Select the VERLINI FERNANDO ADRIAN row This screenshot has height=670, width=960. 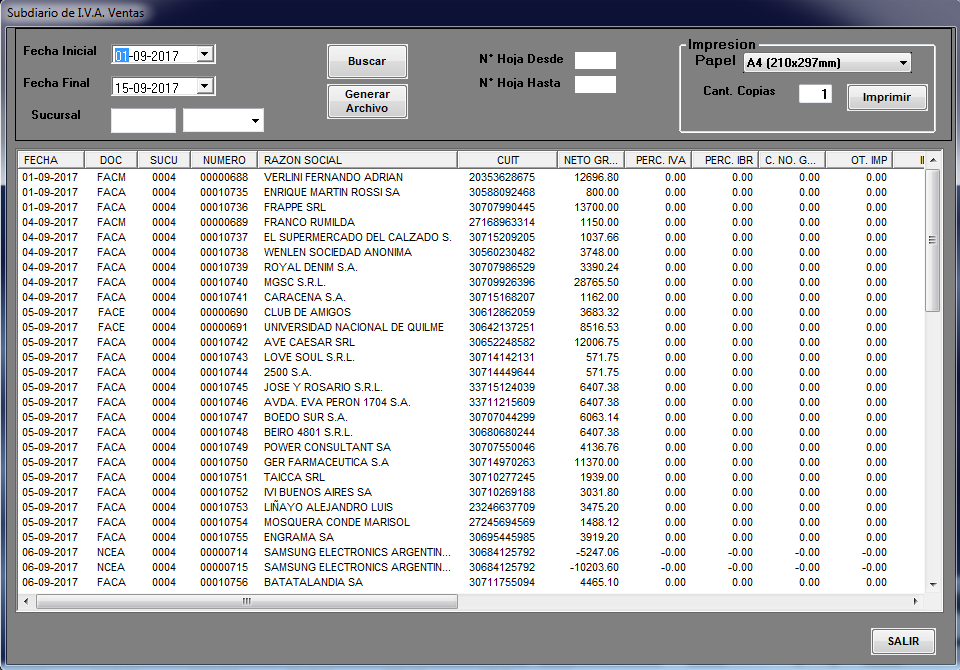(471, 177)
